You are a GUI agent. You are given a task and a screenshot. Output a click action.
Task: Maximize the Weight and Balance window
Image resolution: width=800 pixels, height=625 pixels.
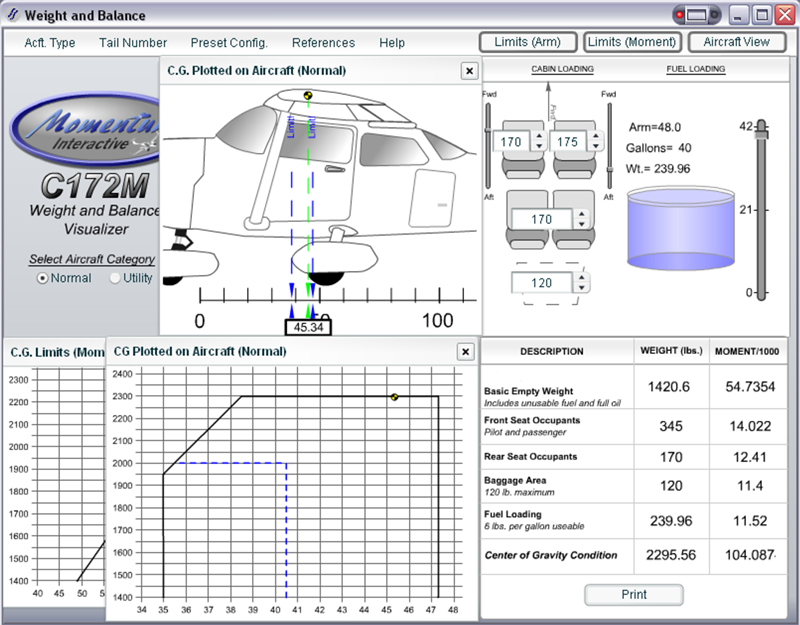(x=762, y=15)
